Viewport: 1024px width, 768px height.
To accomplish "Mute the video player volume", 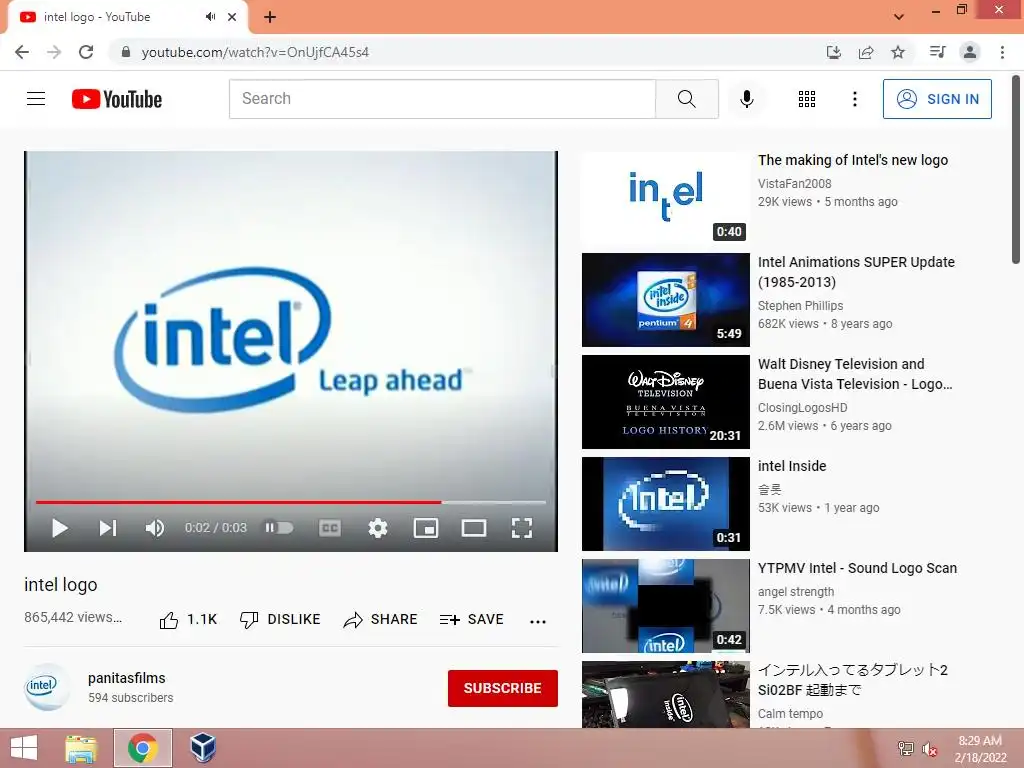I will 155,528.
